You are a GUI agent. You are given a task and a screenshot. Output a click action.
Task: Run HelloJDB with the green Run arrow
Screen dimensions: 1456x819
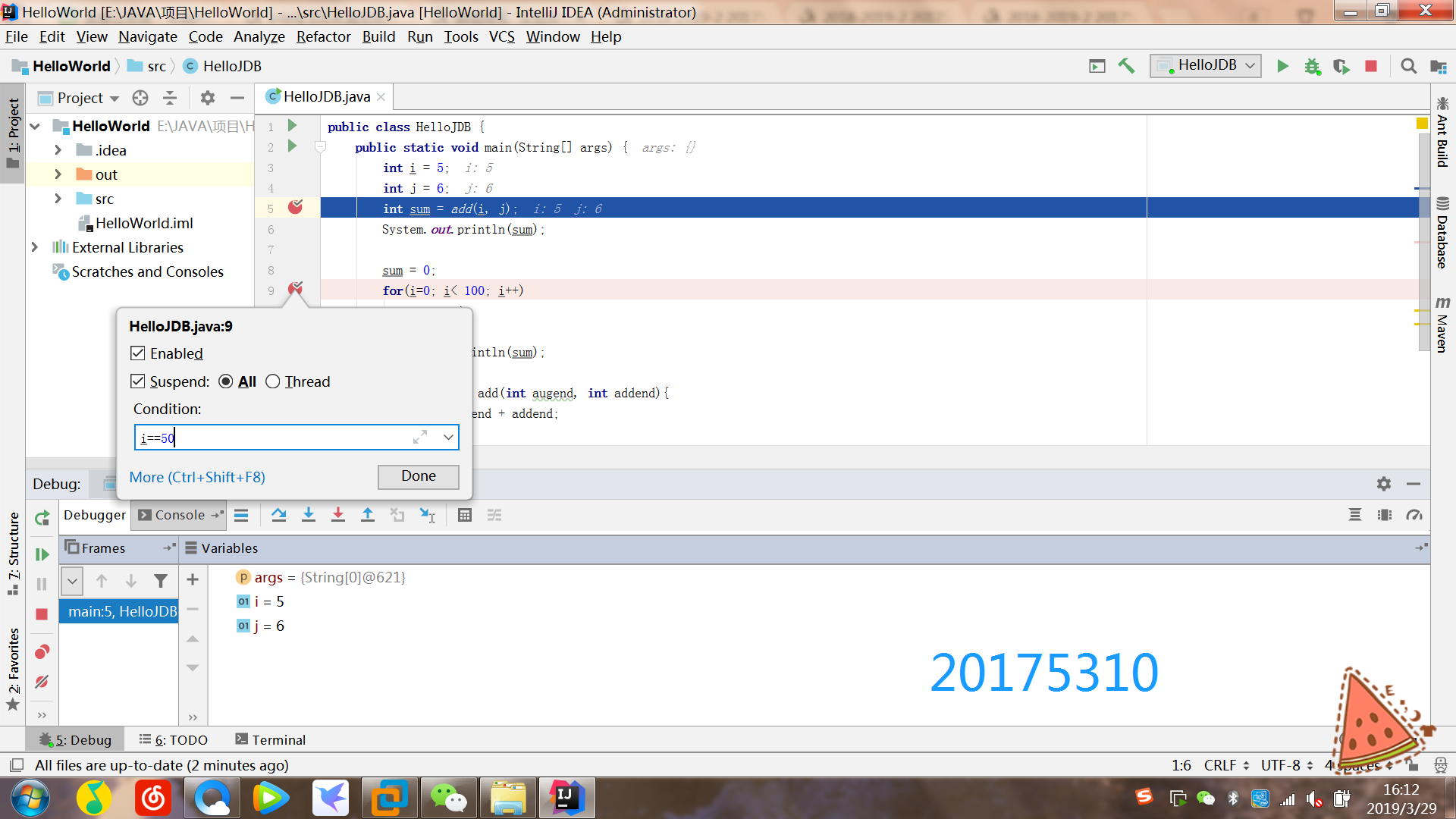pos(1282,67)
